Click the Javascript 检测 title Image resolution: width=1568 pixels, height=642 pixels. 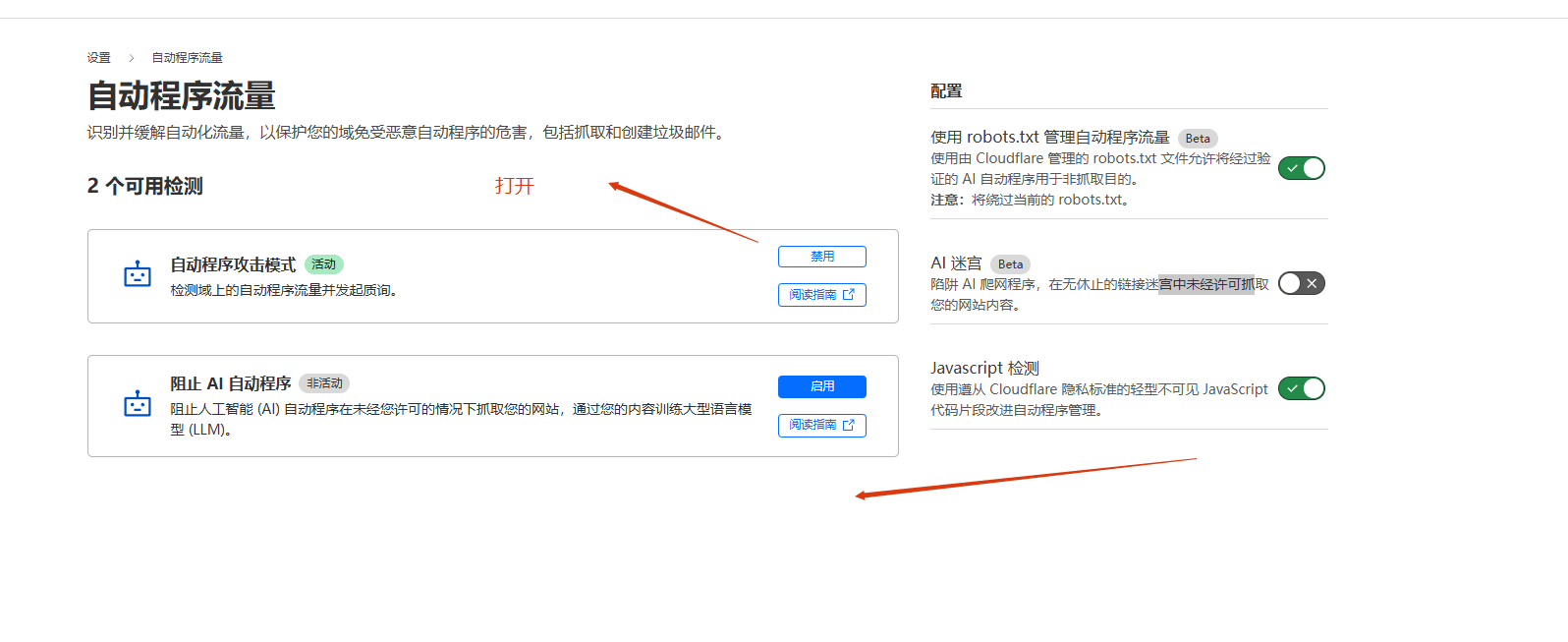coord(984,368)
